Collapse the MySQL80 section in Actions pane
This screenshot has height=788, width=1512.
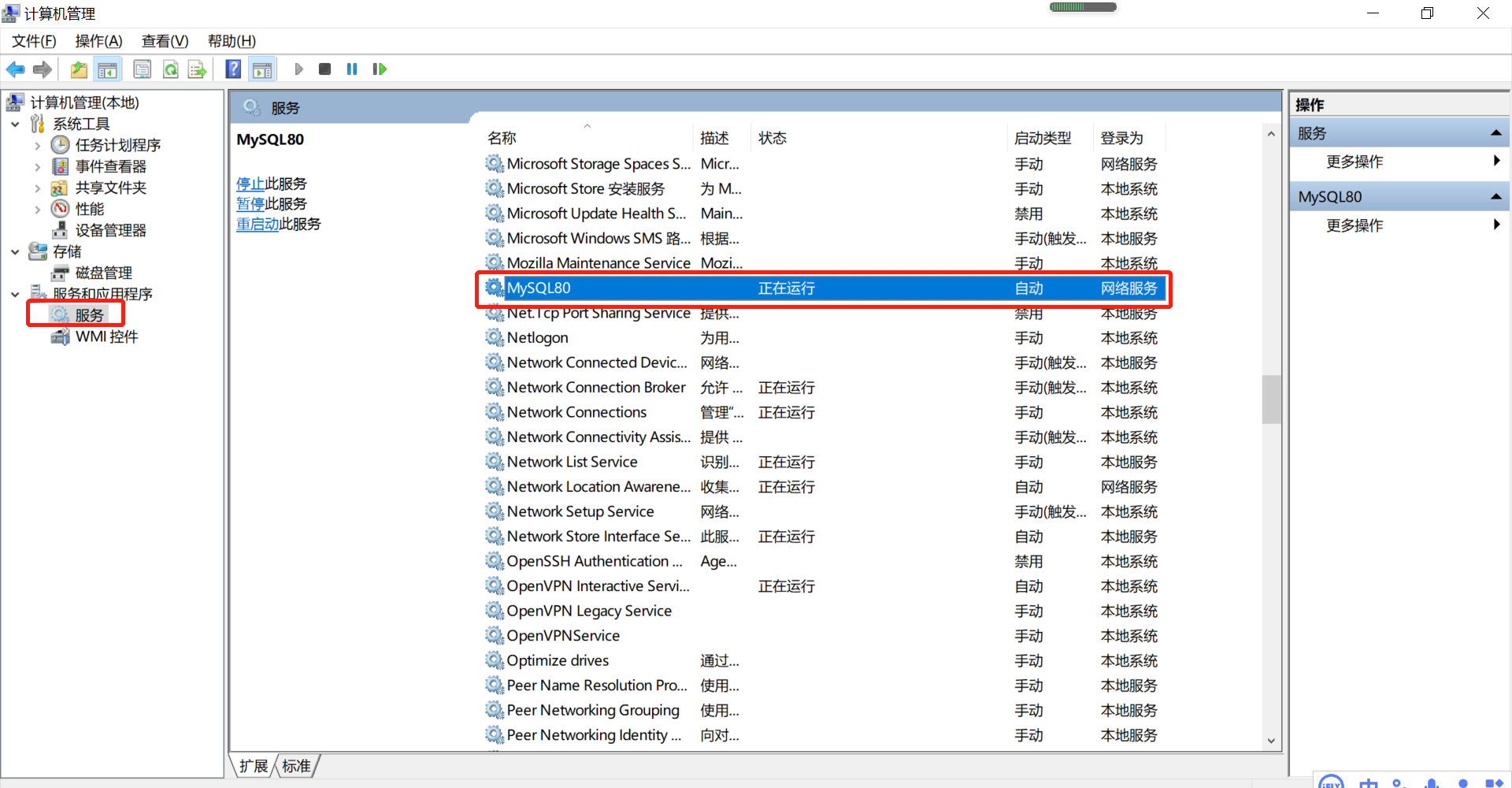[x=1496, y=196]
